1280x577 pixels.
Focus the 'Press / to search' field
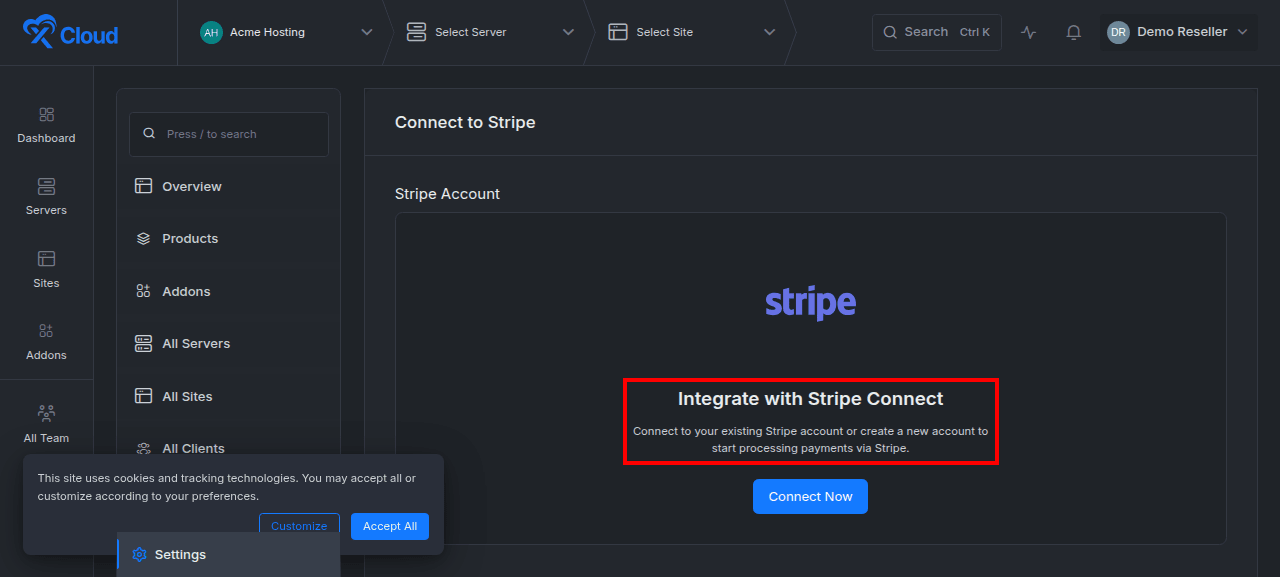coord(228,134)
